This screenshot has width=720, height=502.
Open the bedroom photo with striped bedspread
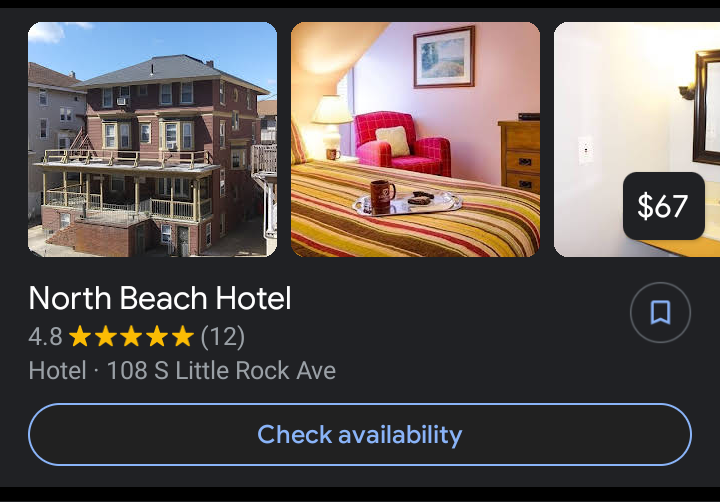point(416,139)
